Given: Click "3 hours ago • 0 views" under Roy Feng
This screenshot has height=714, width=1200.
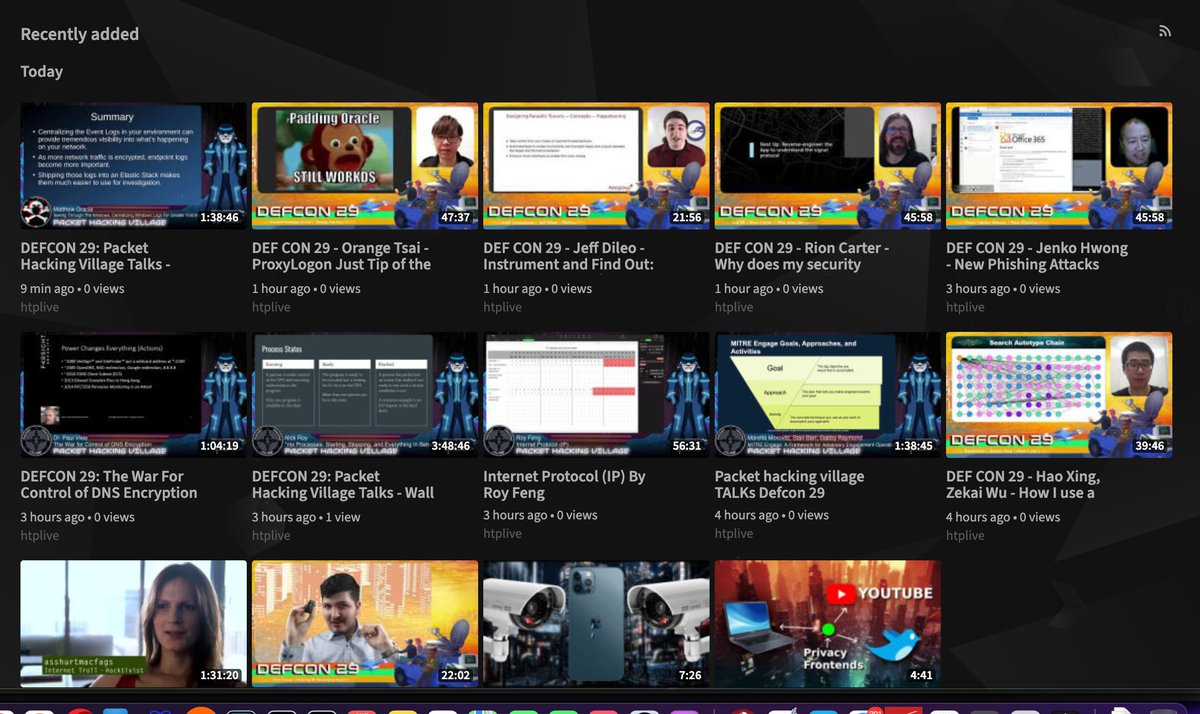Looking at the screenshot, I should [541, 515].
